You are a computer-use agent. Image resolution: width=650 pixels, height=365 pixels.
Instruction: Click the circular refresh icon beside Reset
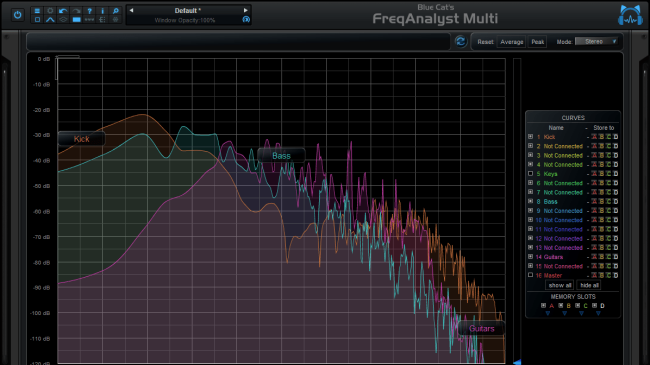pos(460,41)
